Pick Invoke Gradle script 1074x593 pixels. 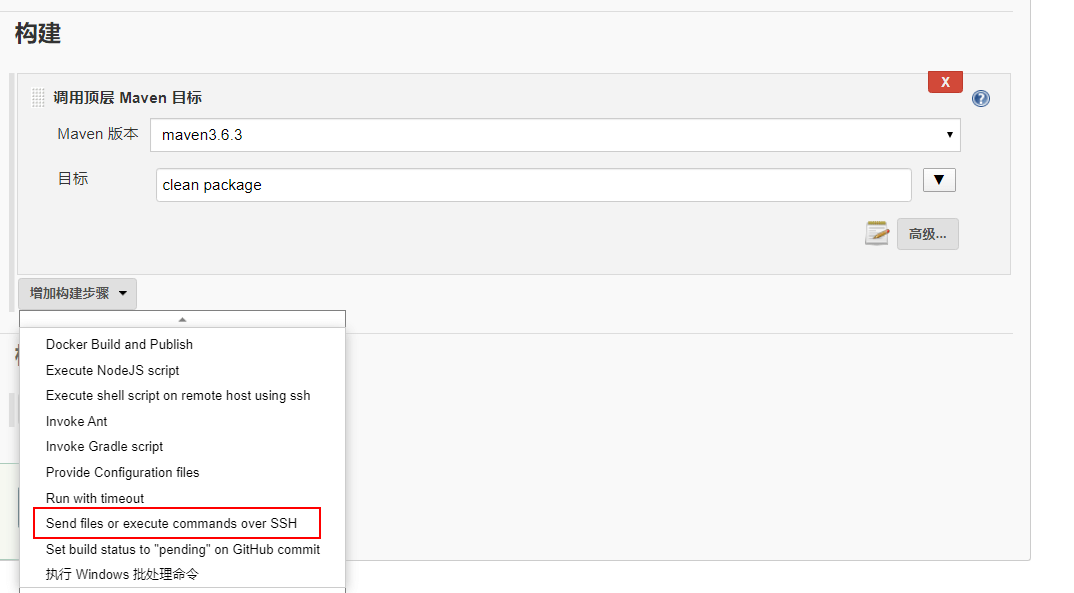[104, 446]
